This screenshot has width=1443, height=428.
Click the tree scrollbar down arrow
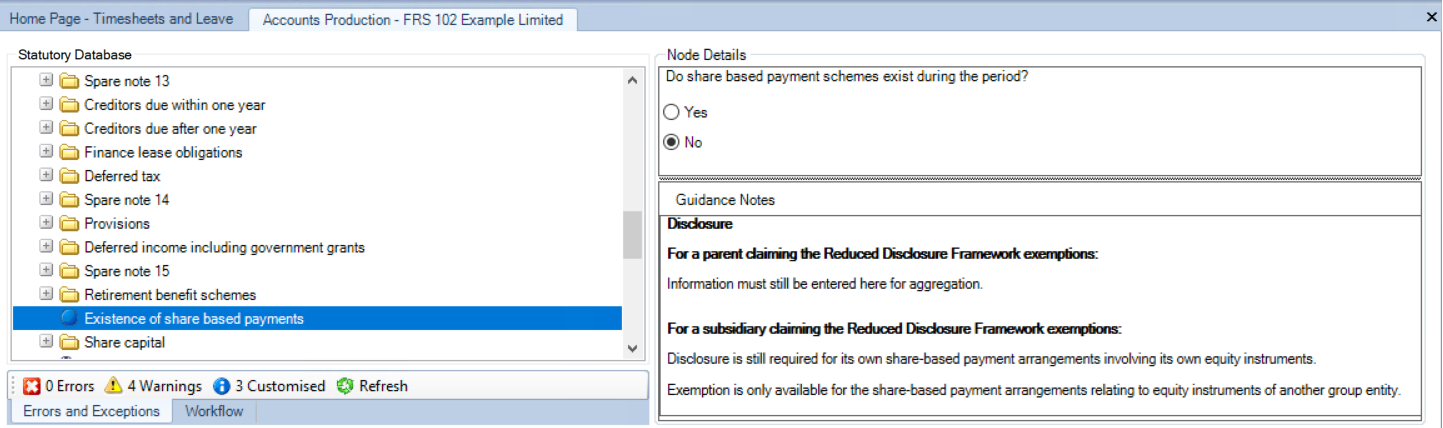click(x=632, y=348)
